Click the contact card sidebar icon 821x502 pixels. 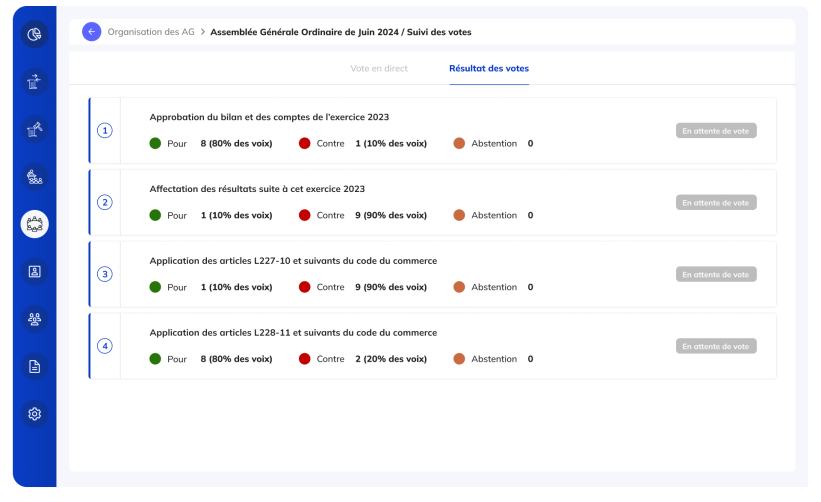point(35,271)
